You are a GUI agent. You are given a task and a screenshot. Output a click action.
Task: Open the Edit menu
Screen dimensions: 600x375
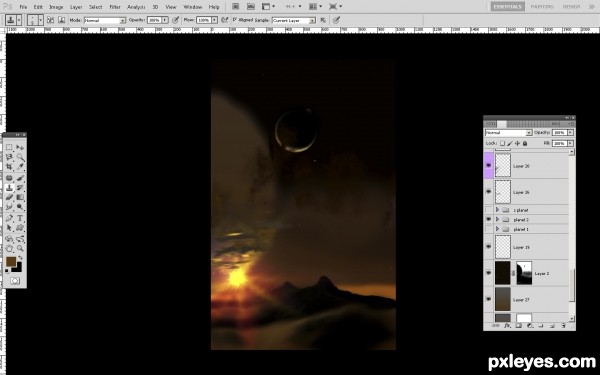[38, 7]
